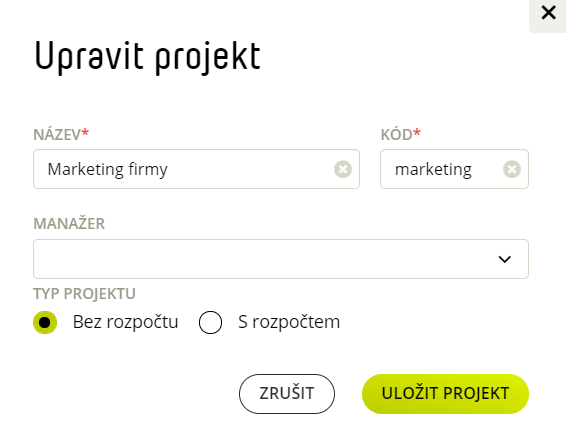Open the Manažer dropdown list
The height and width of the screenshot is (431, 566).
click(x=281, y=259)
